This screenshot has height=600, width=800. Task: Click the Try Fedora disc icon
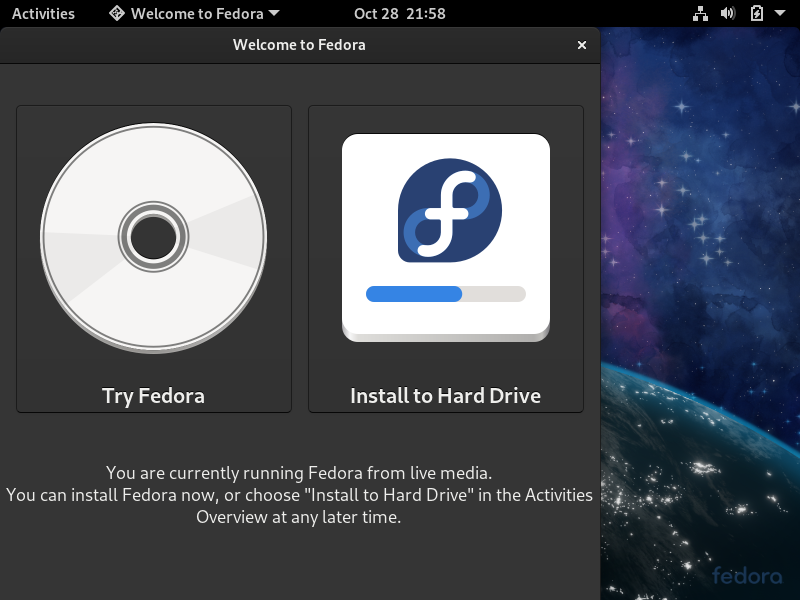point(154,238)
